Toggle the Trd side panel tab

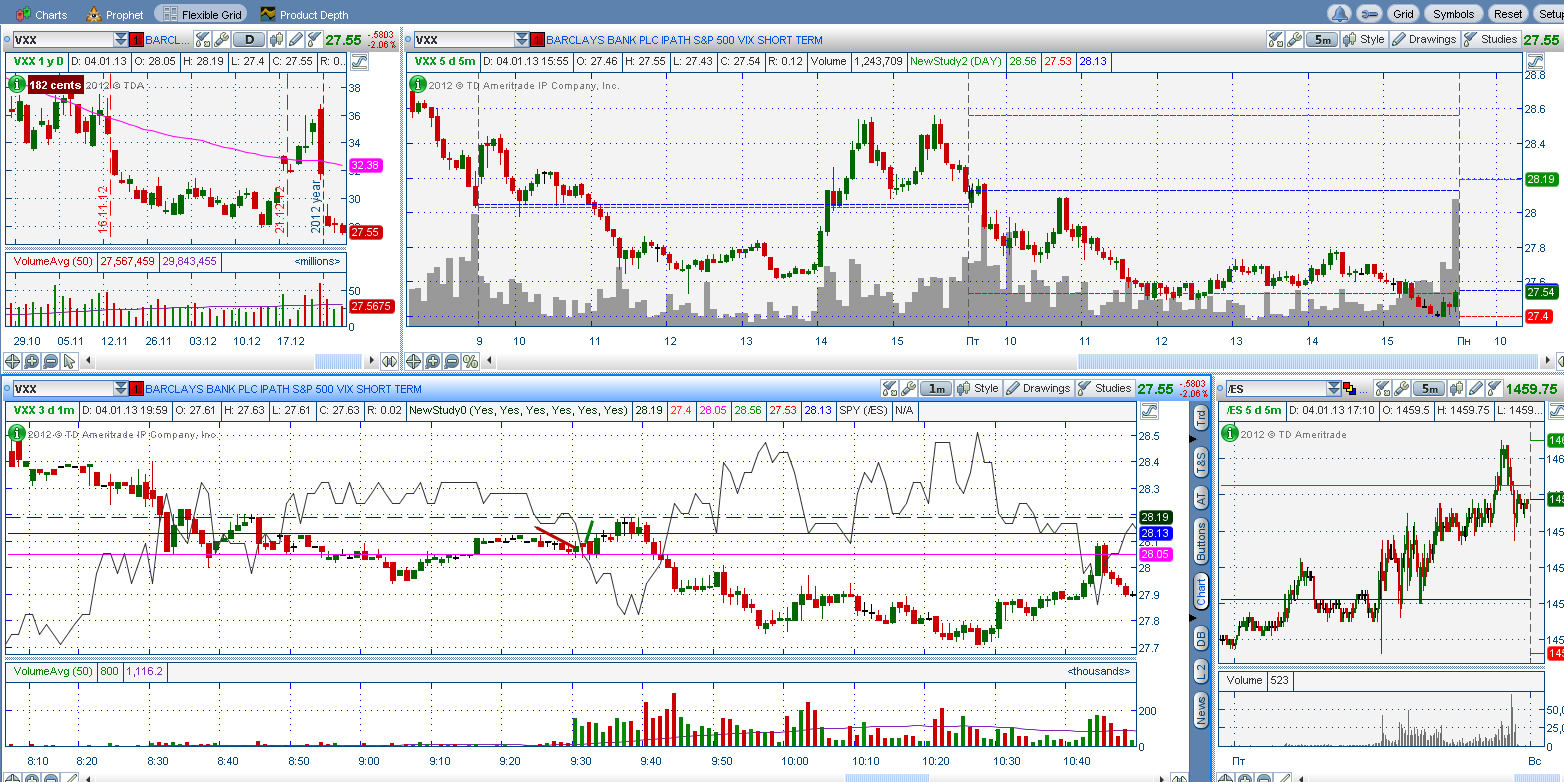[1201, 419]
